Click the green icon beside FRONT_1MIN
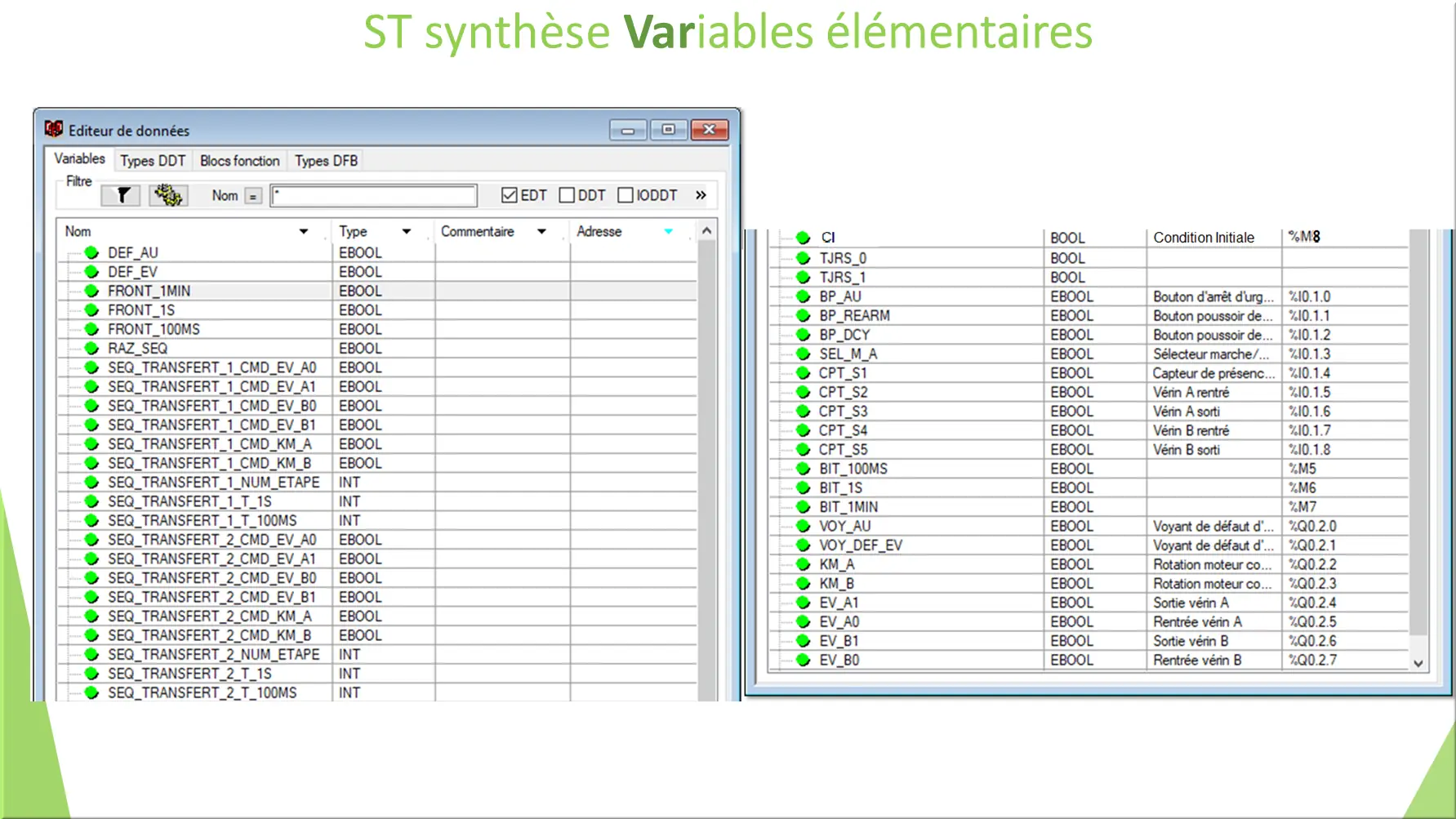1456x819 pixels. (91, 291)
